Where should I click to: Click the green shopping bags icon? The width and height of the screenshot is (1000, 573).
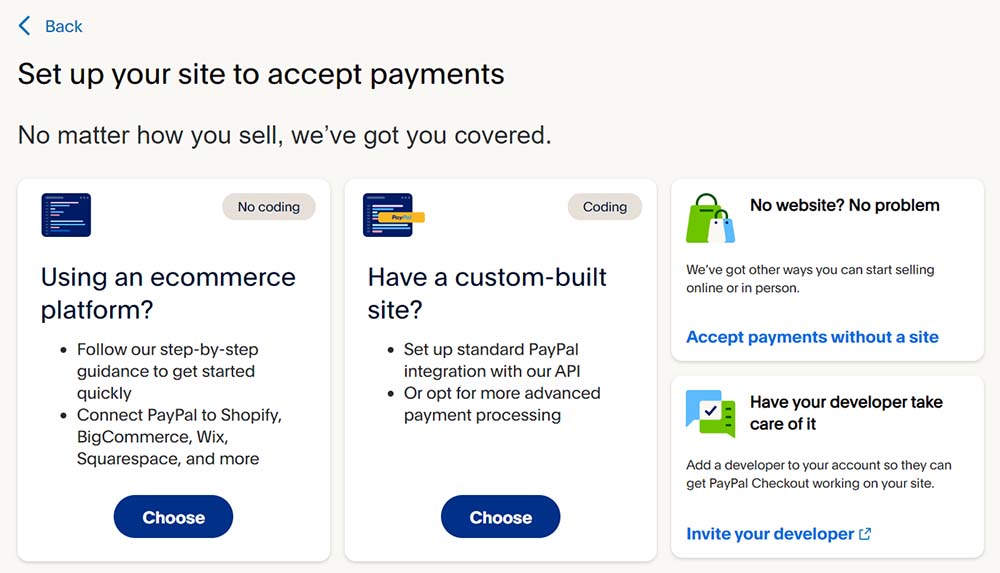[710, 218]
